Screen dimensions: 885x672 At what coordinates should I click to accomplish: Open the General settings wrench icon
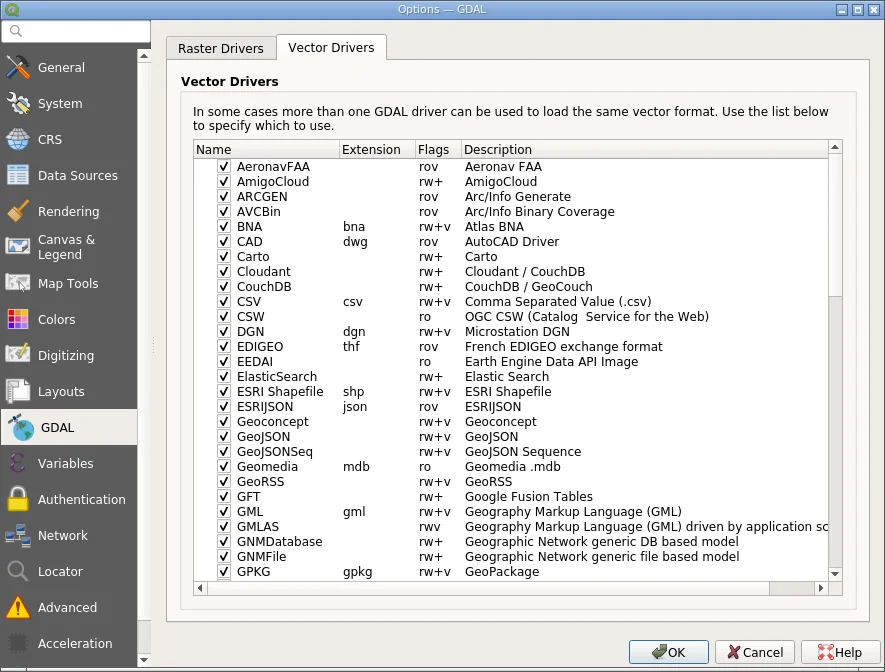click(x=18, y=68)
